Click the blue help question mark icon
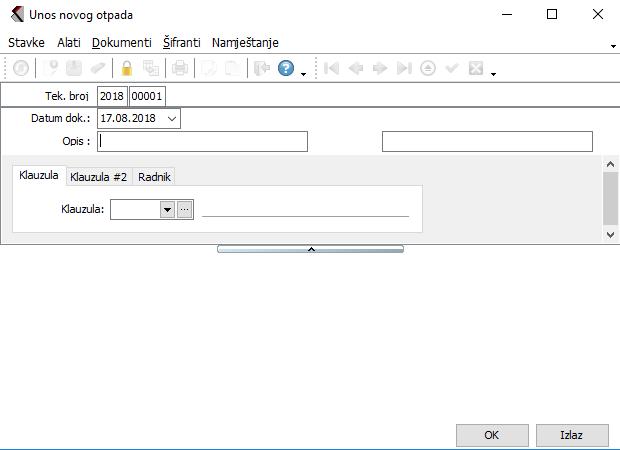The width and height of the screenshot is (620, 450). 286,69
